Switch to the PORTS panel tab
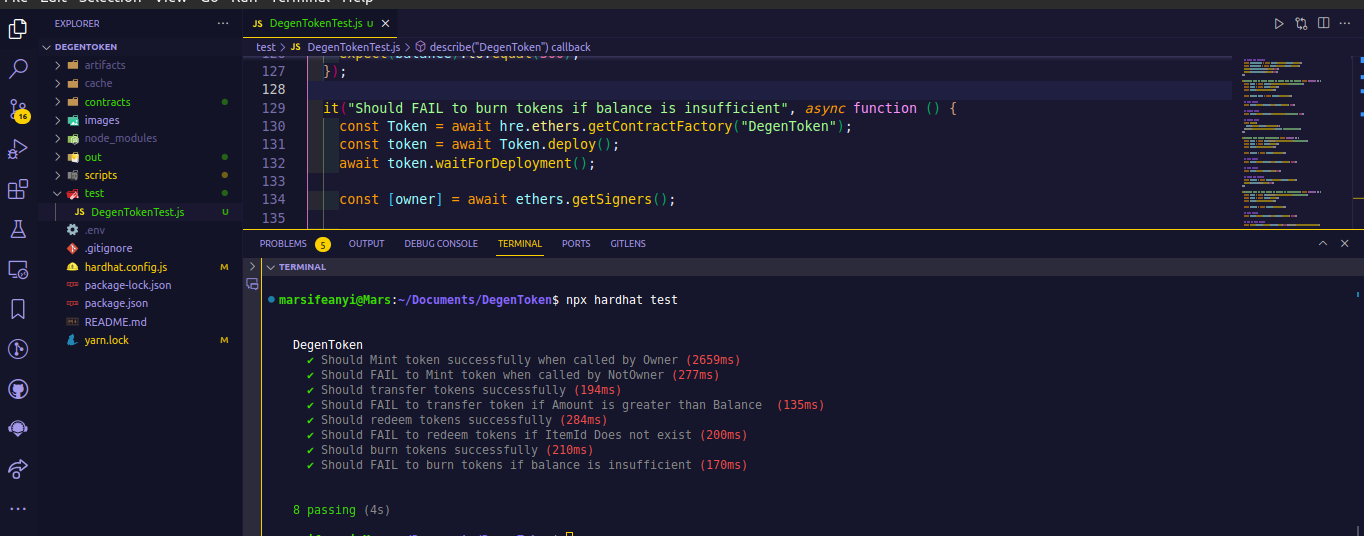The height and width of the screenshot is (536, 1364). [576, 244]
